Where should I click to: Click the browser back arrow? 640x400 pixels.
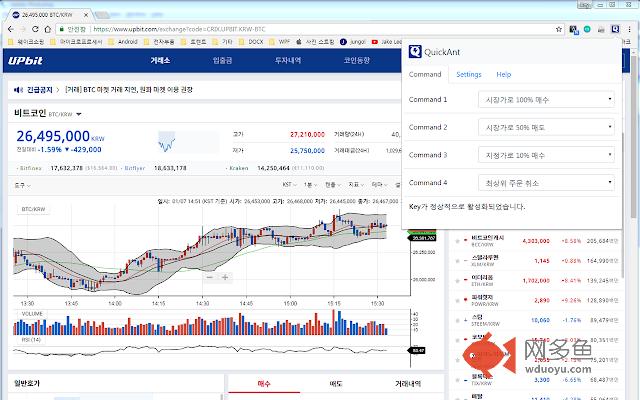pyautogui.click(x=11, y=29)
